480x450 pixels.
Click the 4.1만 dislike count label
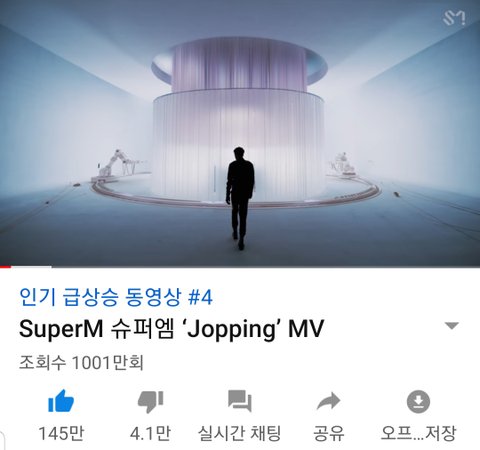150,434
